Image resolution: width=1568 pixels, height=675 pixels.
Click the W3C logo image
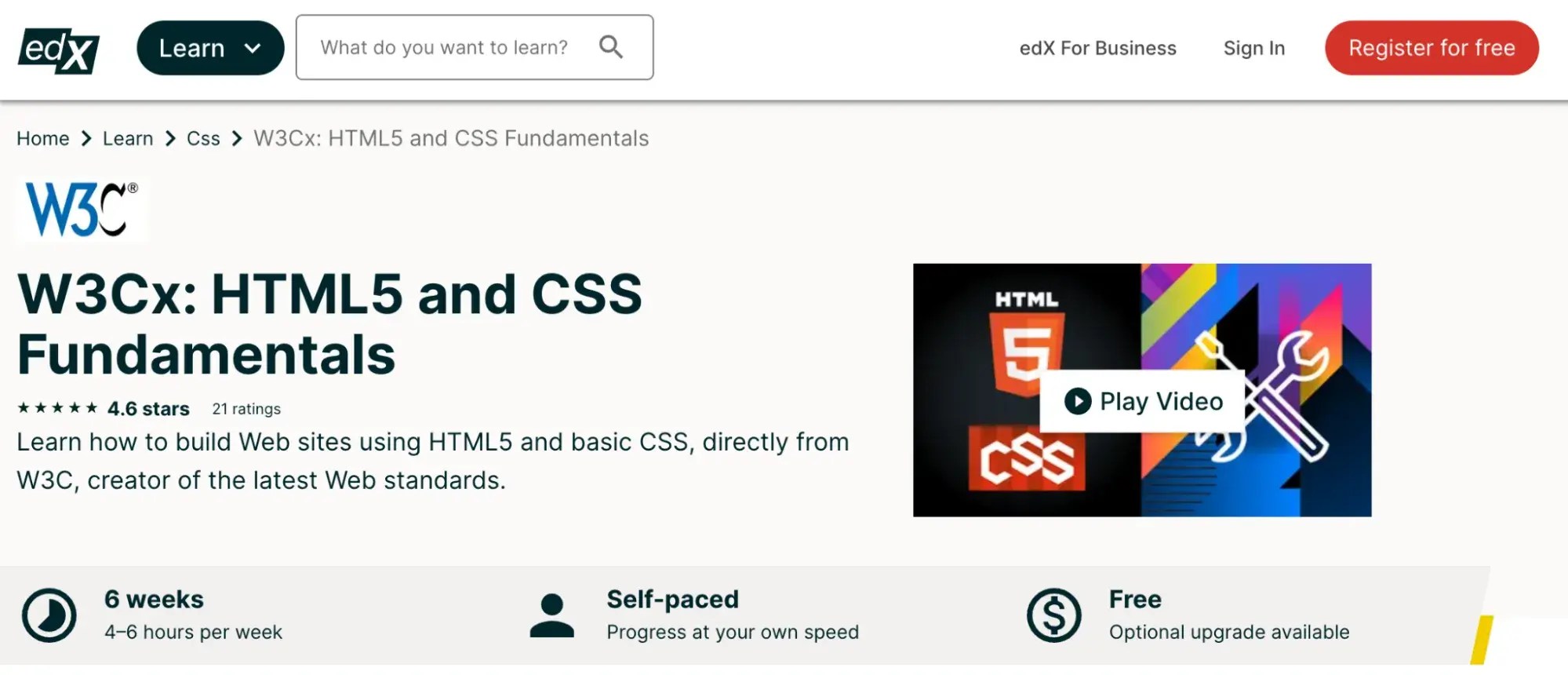pyautogui.click(x=81, y=209)
